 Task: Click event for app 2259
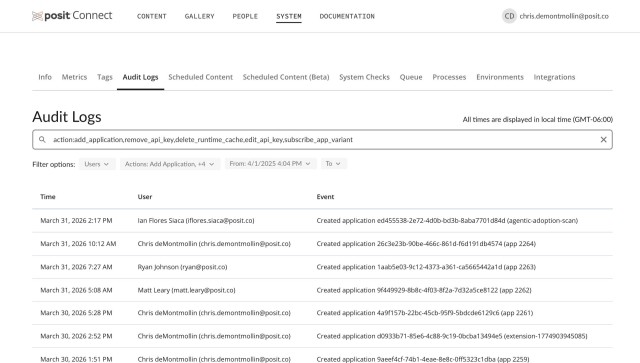click(423, 359)
